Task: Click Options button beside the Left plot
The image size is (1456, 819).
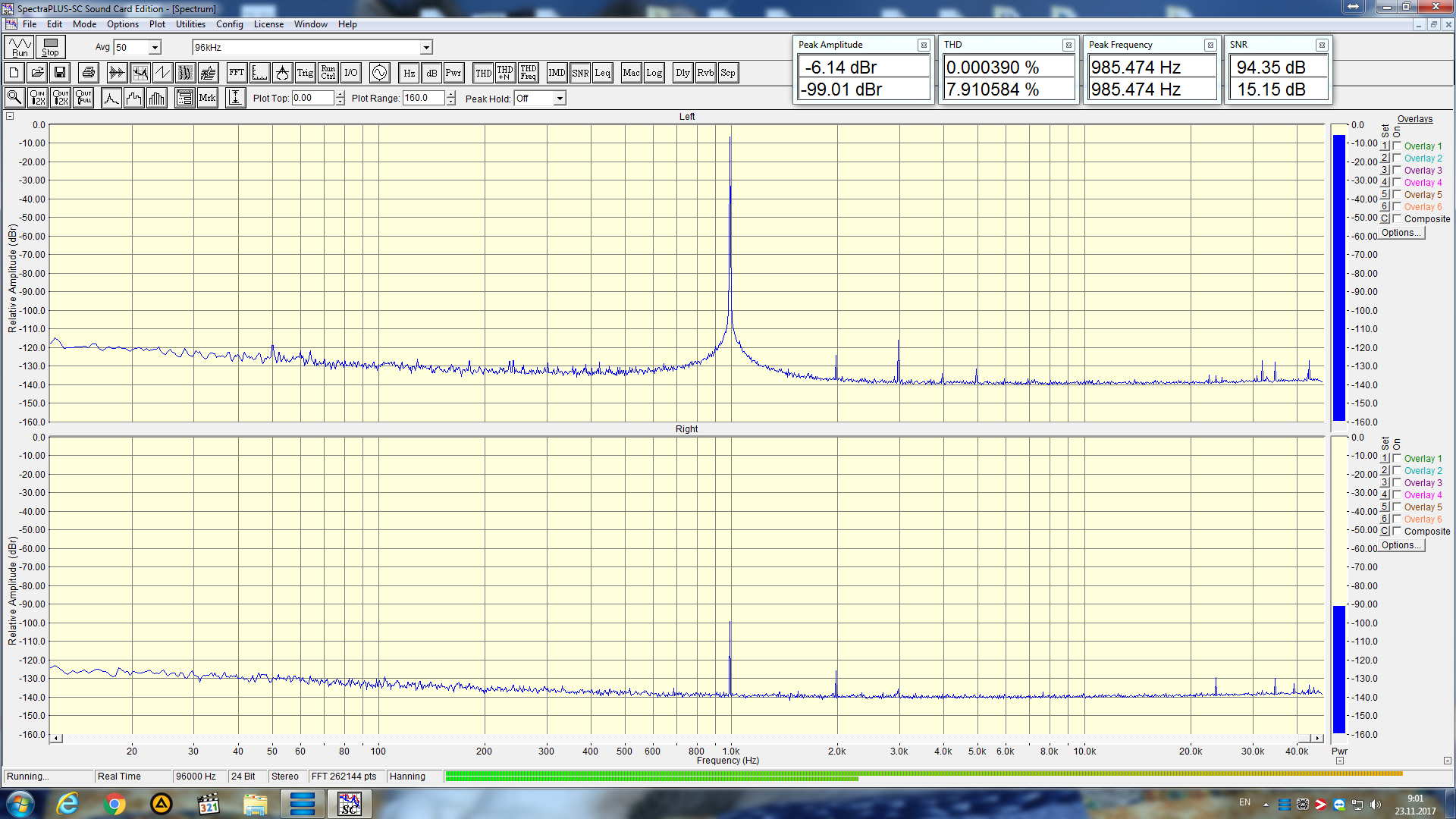Action: [1401, 233]
